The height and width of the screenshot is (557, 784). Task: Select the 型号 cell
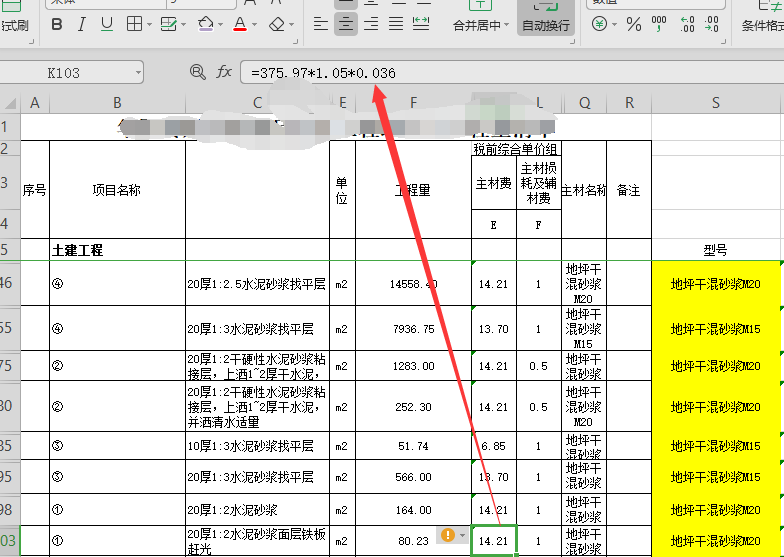(716, 250)
